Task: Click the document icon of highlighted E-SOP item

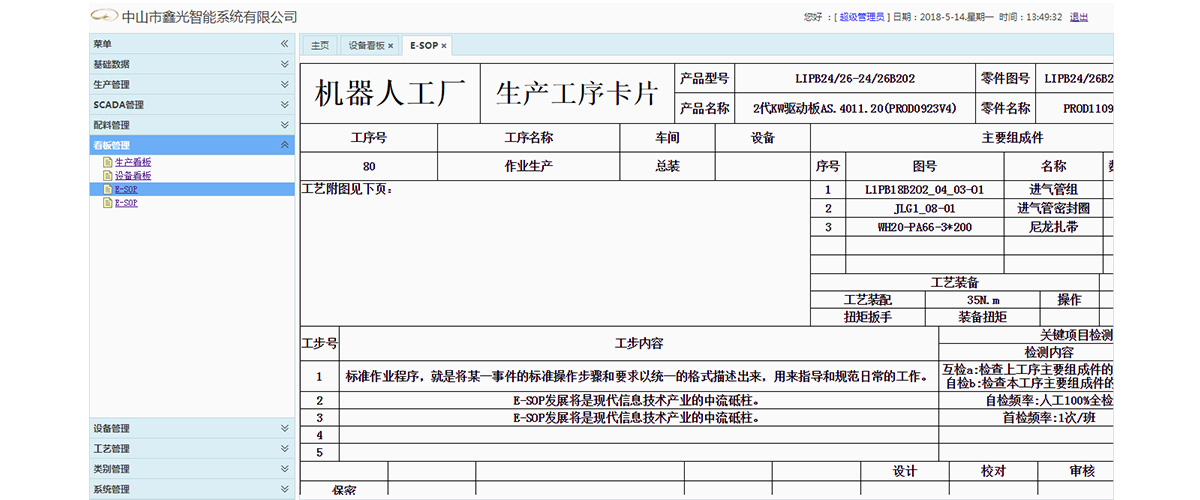Action: click(x=108, y=189)
